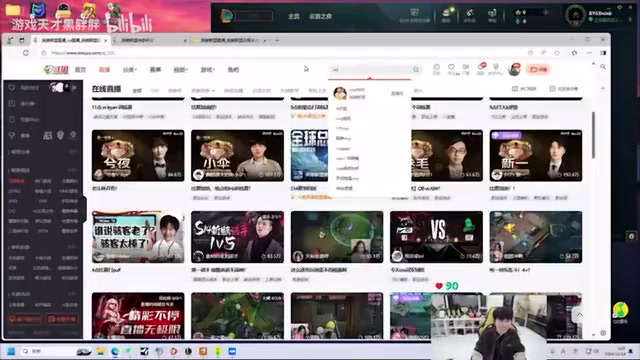This screenshot has width=640, height=360.
Task: Click the Douyu shark logo
Action: (56, 70)
